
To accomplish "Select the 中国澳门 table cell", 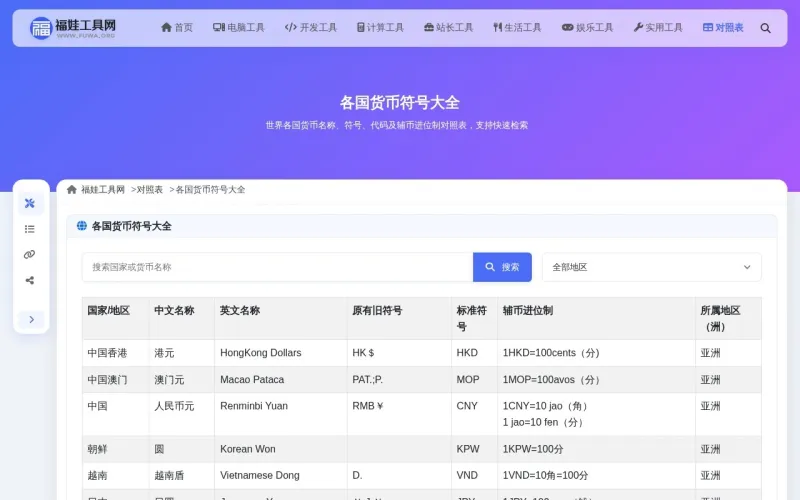I will click(116, 380).
